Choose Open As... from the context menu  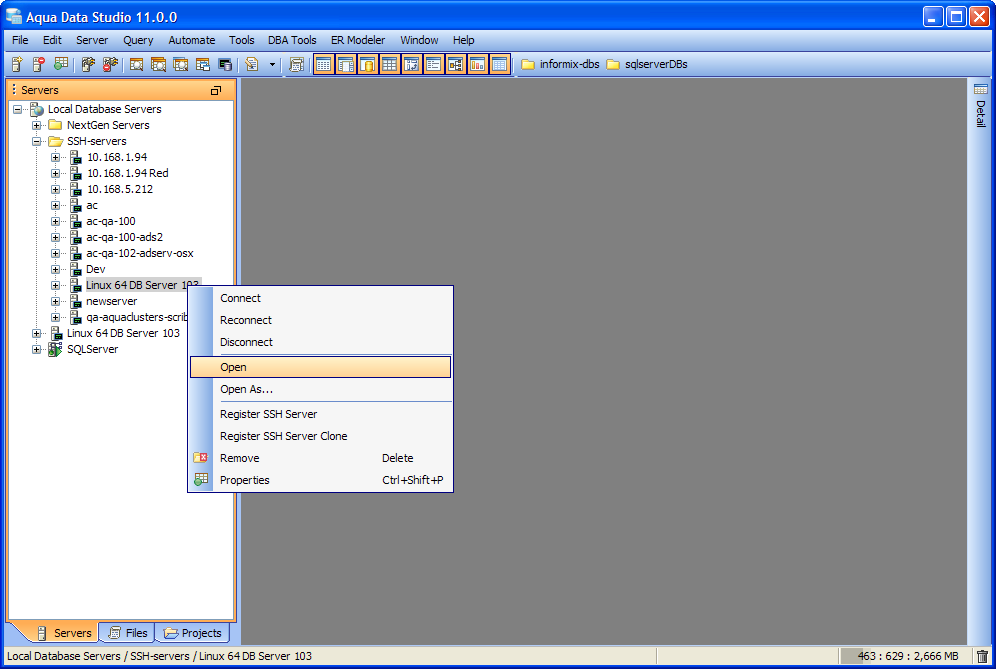click(x=320, y=389)
